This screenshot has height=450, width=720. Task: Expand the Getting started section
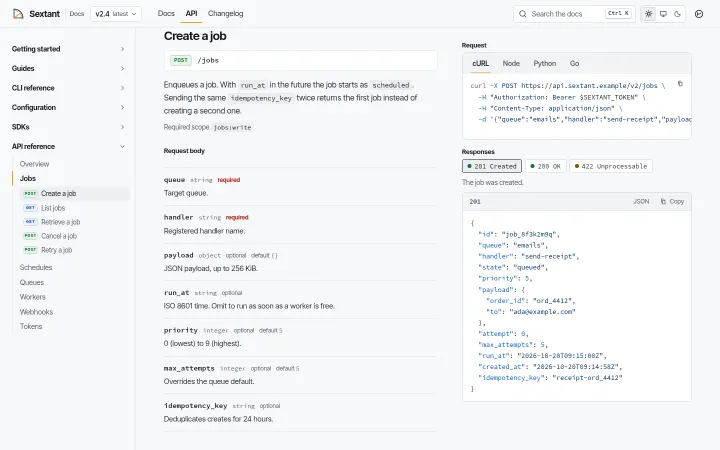(x=68, y=49)
